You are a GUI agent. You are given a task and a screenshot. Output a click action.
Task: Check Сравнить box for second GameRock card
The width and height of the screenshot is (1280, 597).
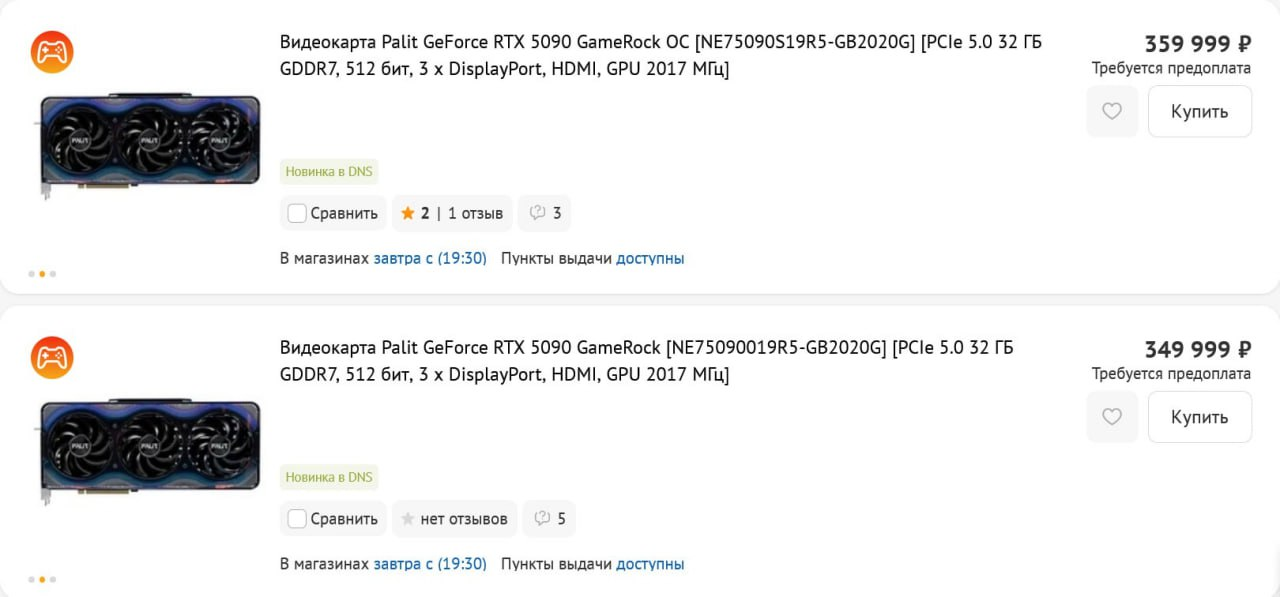click(297, 519)
